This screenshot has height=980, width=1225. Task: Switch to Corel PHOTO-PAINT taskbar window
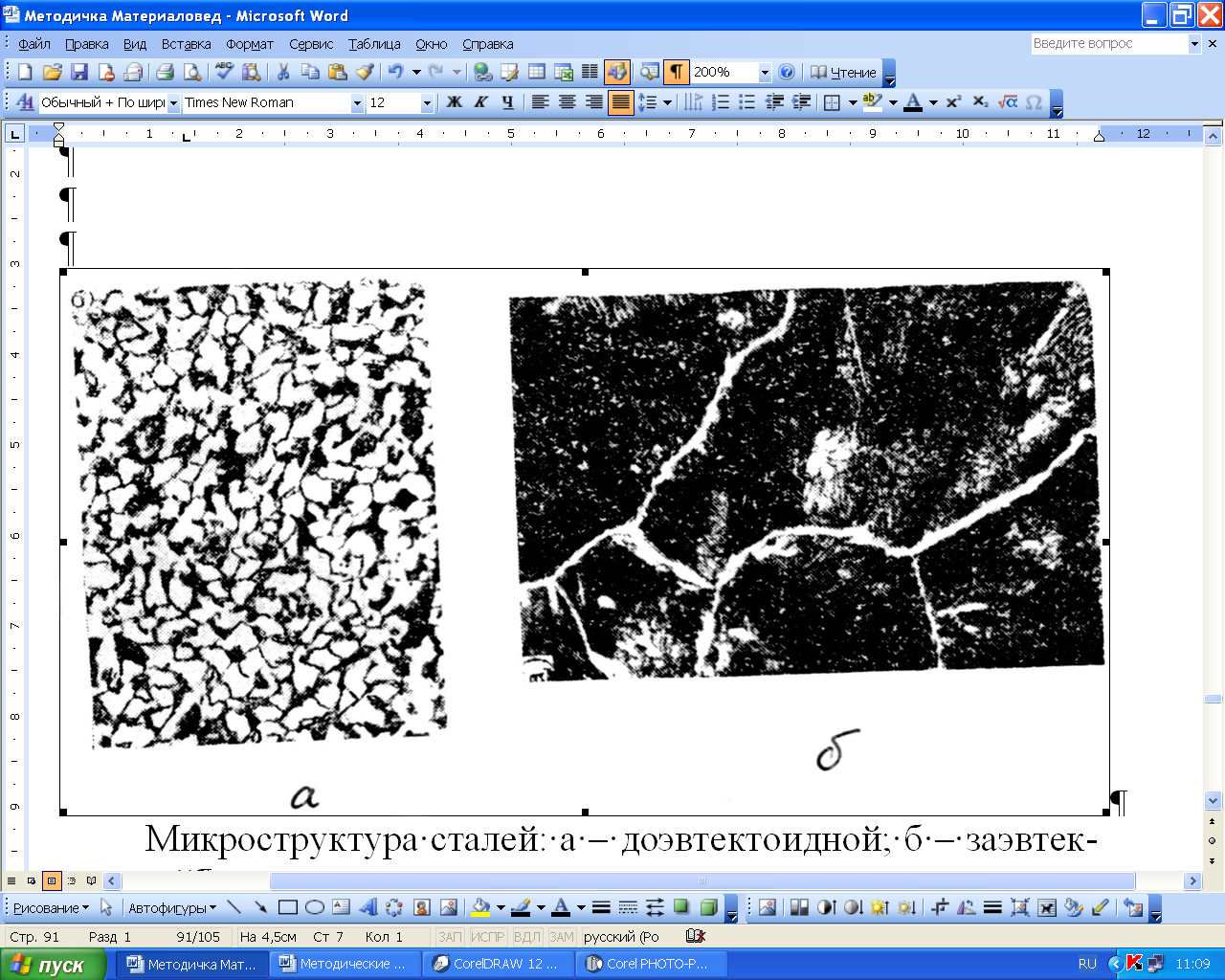point(651,964)
